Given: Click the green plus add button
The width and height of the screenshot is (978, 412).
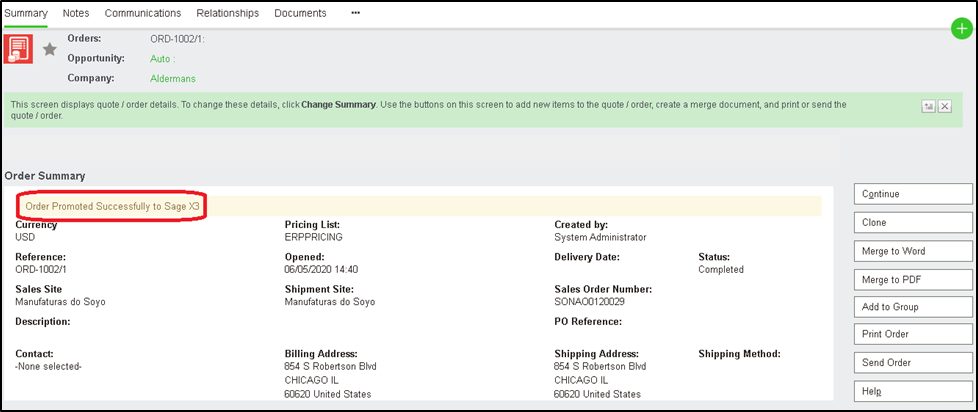Looking at the screenshot, I should [961, 29].
